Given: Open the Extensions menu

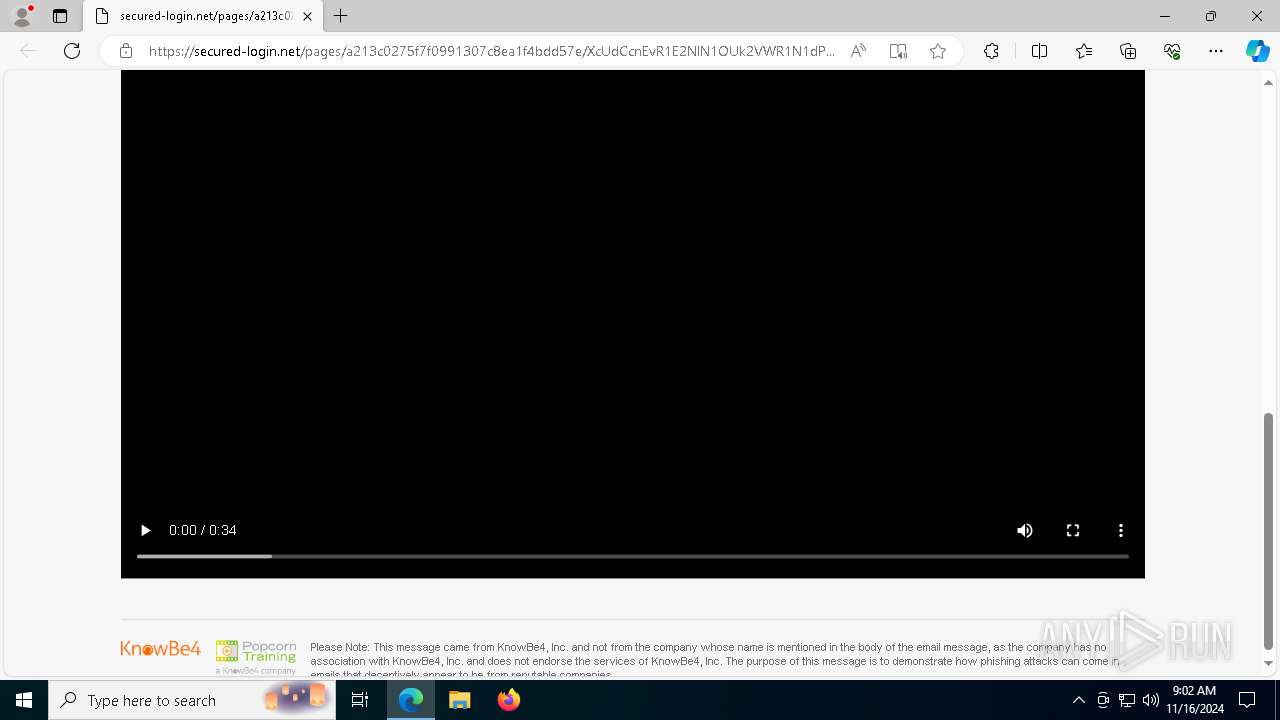Looking at the screenshot, I should [991, 51].
